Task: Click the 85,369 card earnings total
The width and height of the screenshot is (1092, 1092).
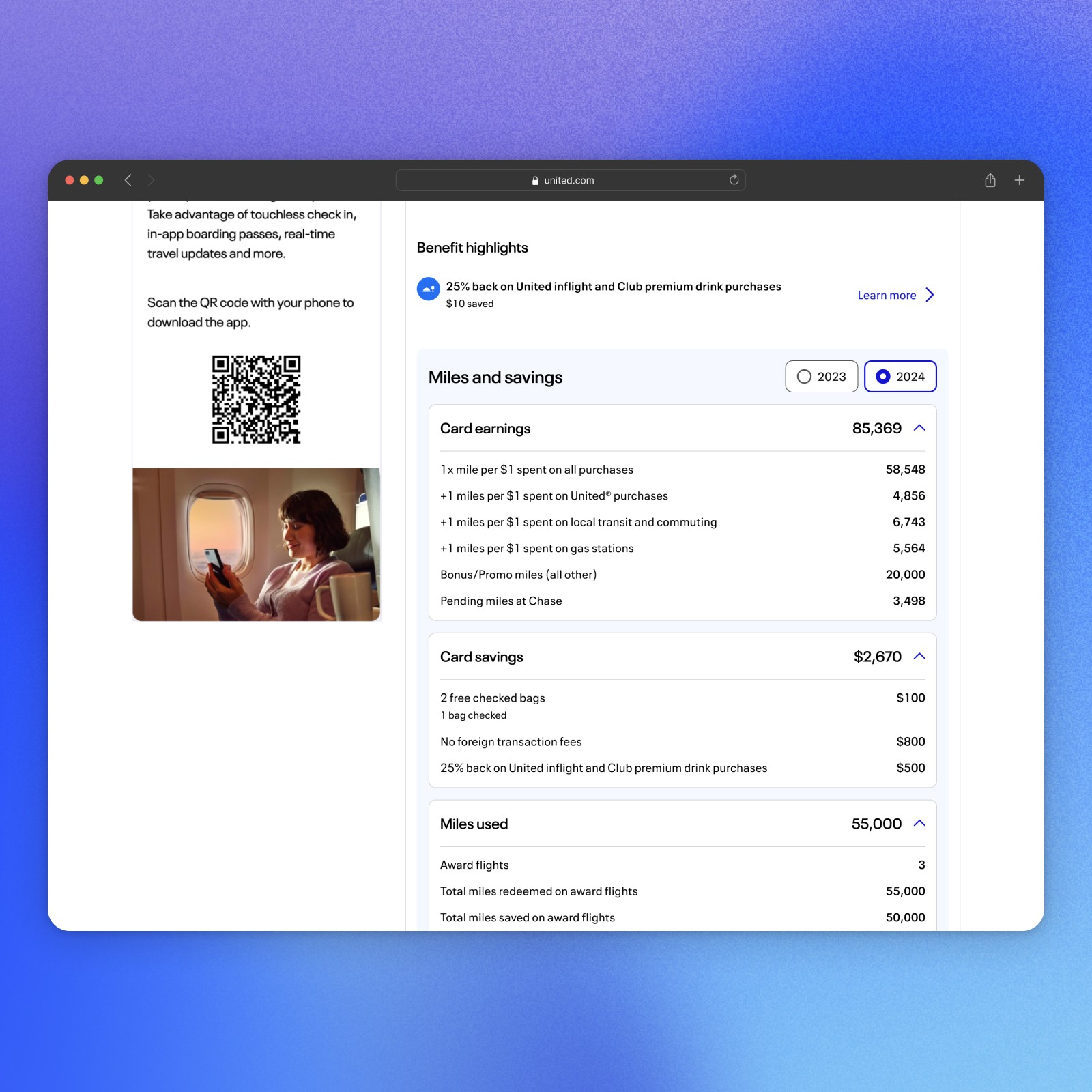Action: (876, 428)
